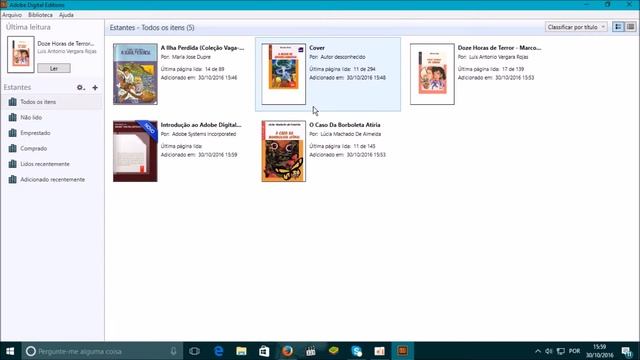Switch to list view icon

(x=630, y=27)
